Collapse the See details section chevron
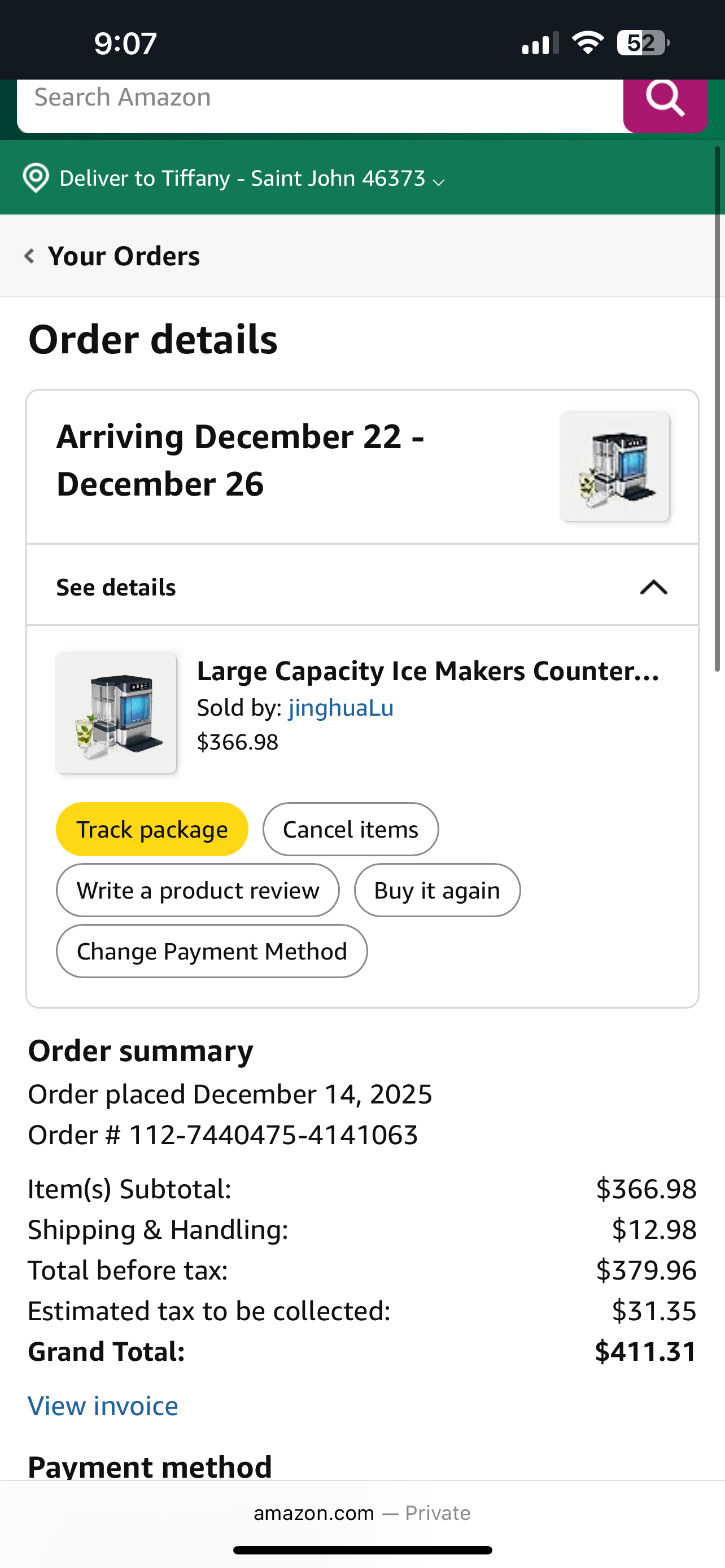Screen dimensions: 725x1568 click(x=653, y=588)
